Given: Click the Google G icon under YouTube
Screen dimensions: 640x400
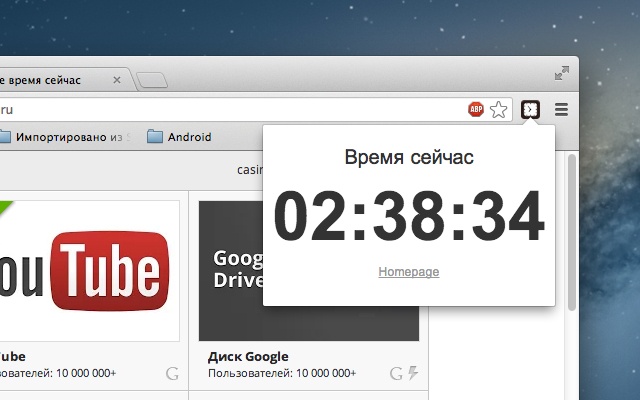Looking at the screenshot, I should click(x=172, y=373).
